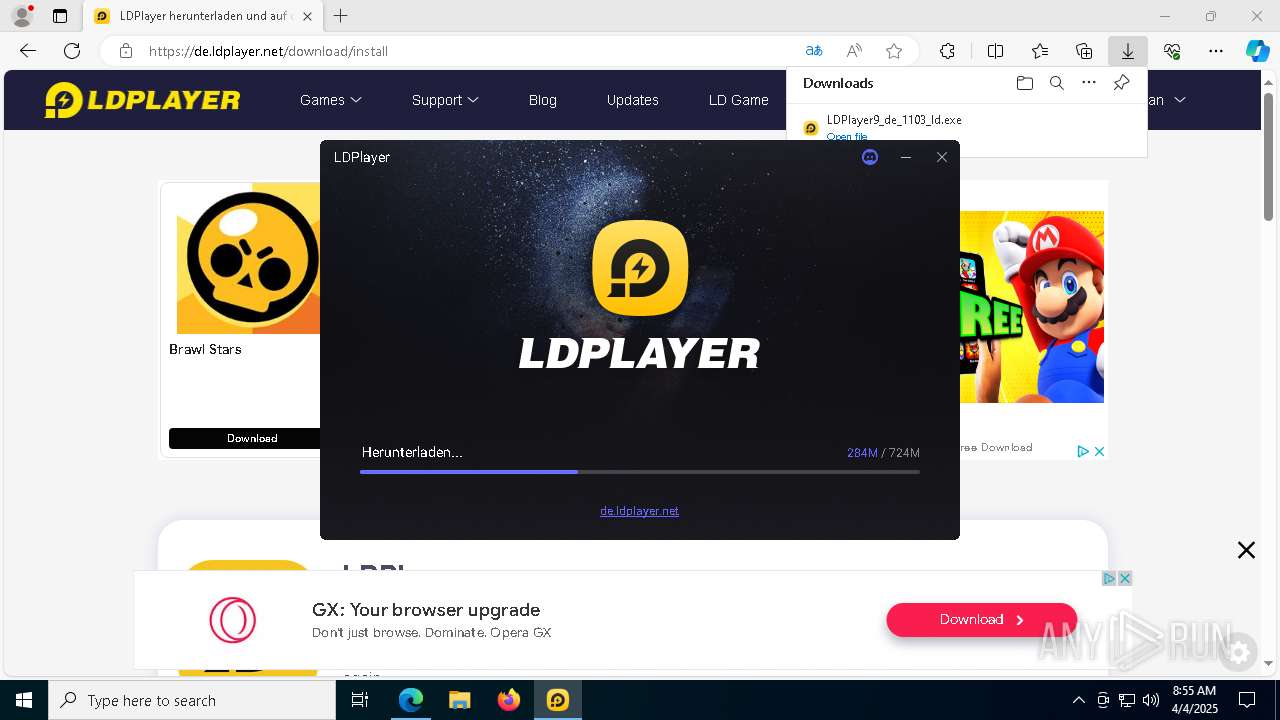Go back in the browser
The width and height of the screenshot is (1280, 720).
(28, 51)
